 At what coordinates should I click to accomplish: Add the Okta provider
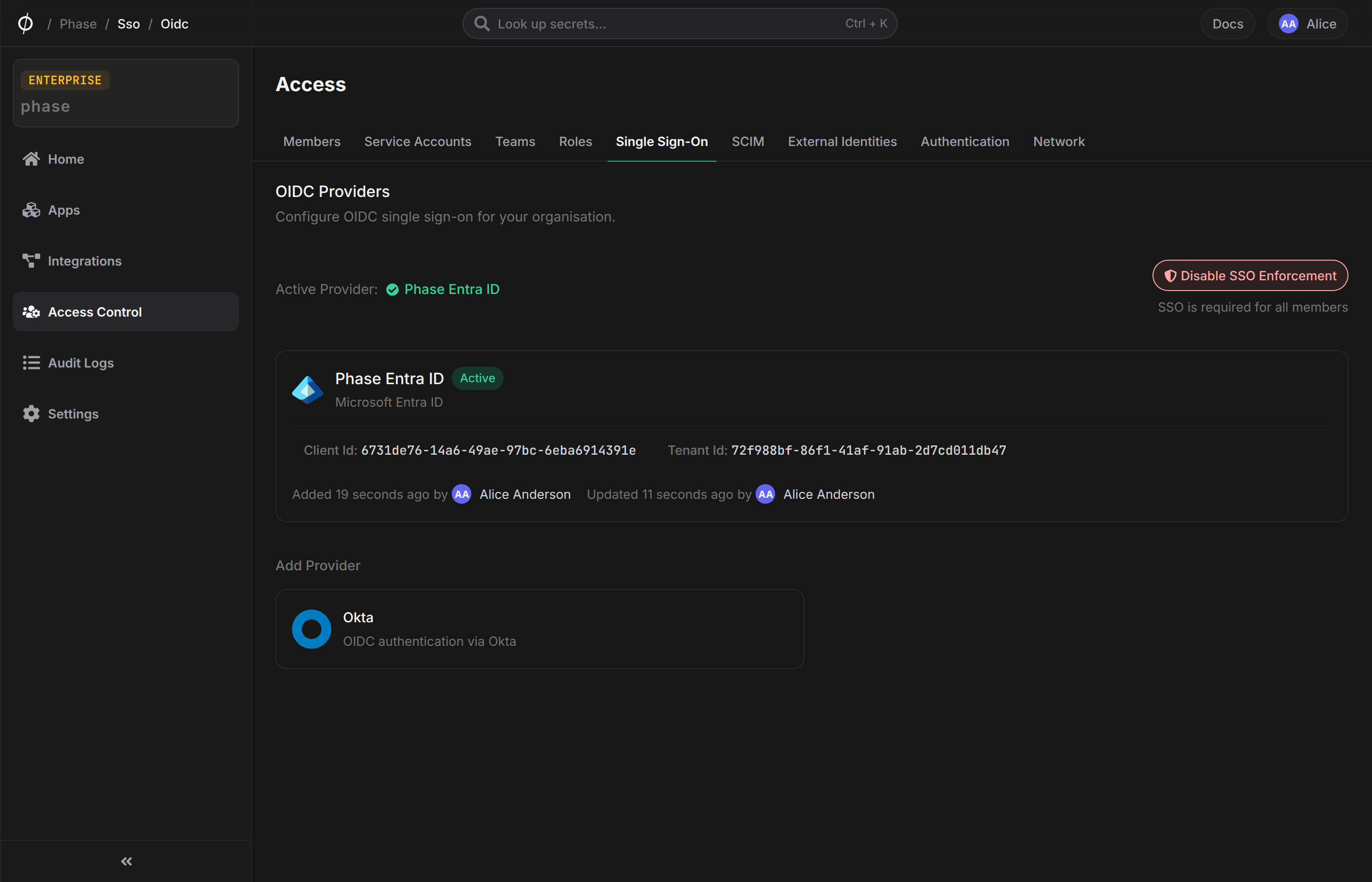(539, 629)
